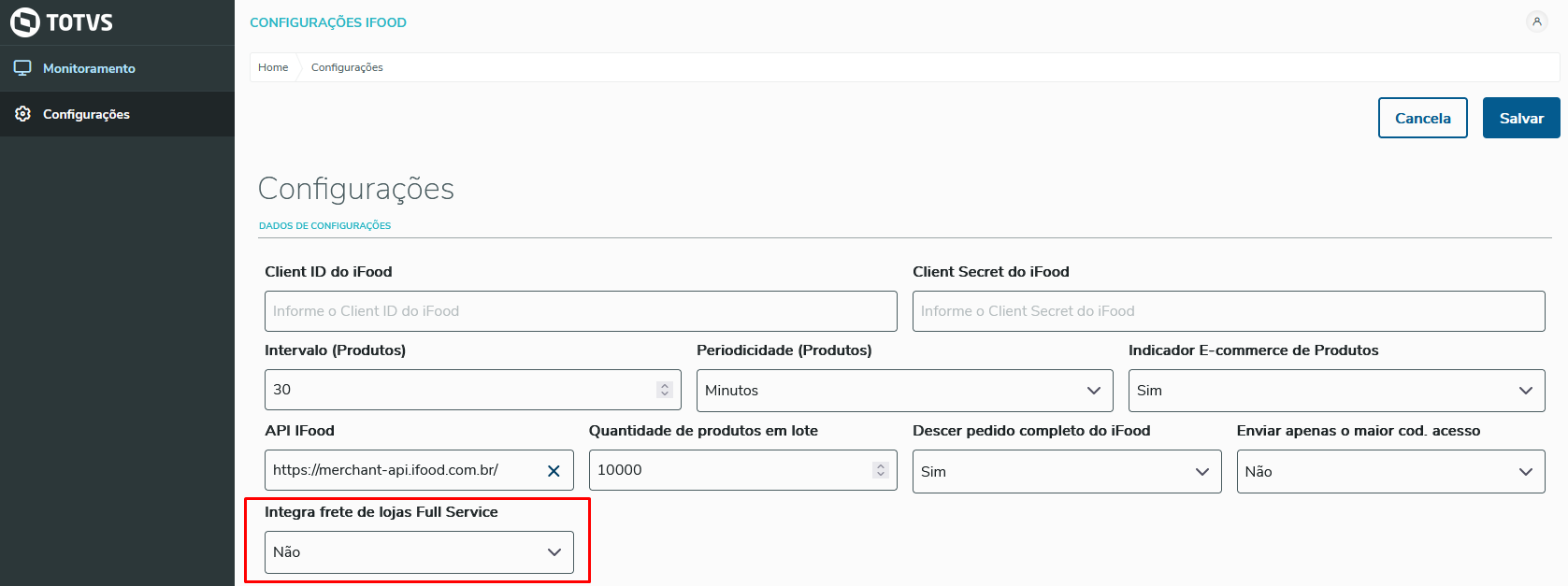Go to Home breadcrumb link
Viewport: 1568px width, 586px height.
[273, 67]
